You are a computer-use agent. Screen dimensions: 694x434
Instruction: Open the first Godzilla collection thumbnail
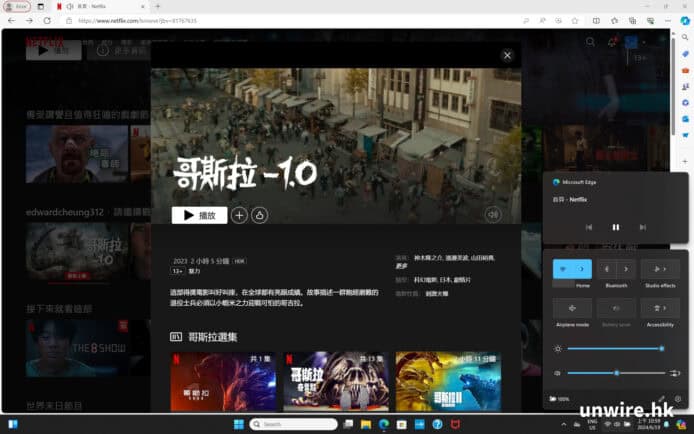point(223,381)
